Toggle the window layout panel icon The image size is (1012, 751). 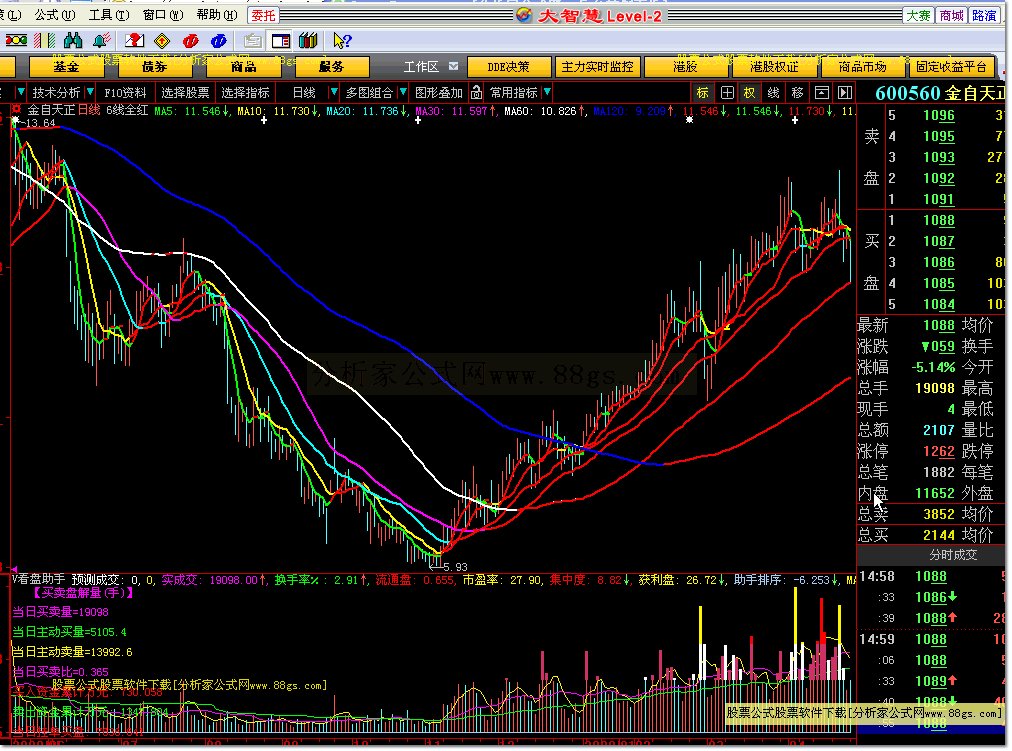(281, 41)
